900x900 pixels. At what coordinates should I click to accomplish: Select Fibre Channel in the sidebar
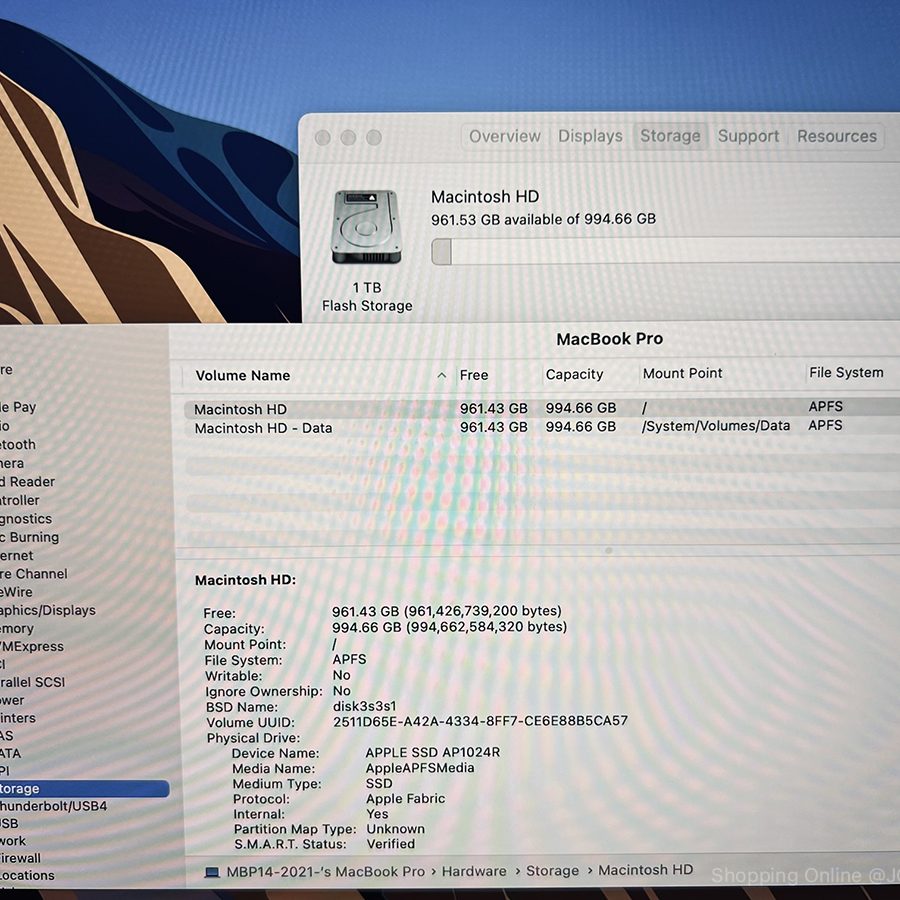33,574
